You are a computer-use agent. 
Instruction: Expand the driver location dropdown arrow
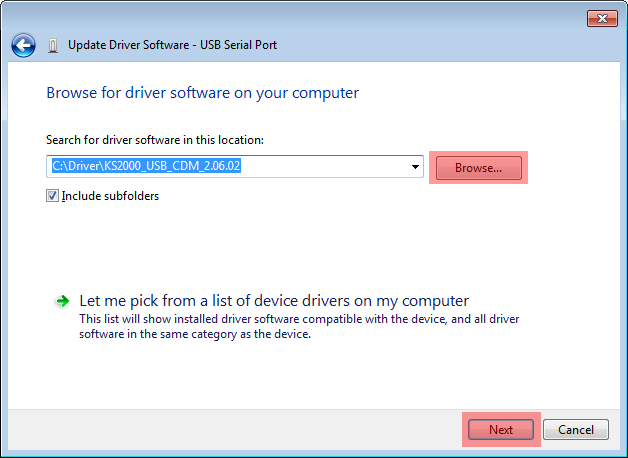coord(415,167)
